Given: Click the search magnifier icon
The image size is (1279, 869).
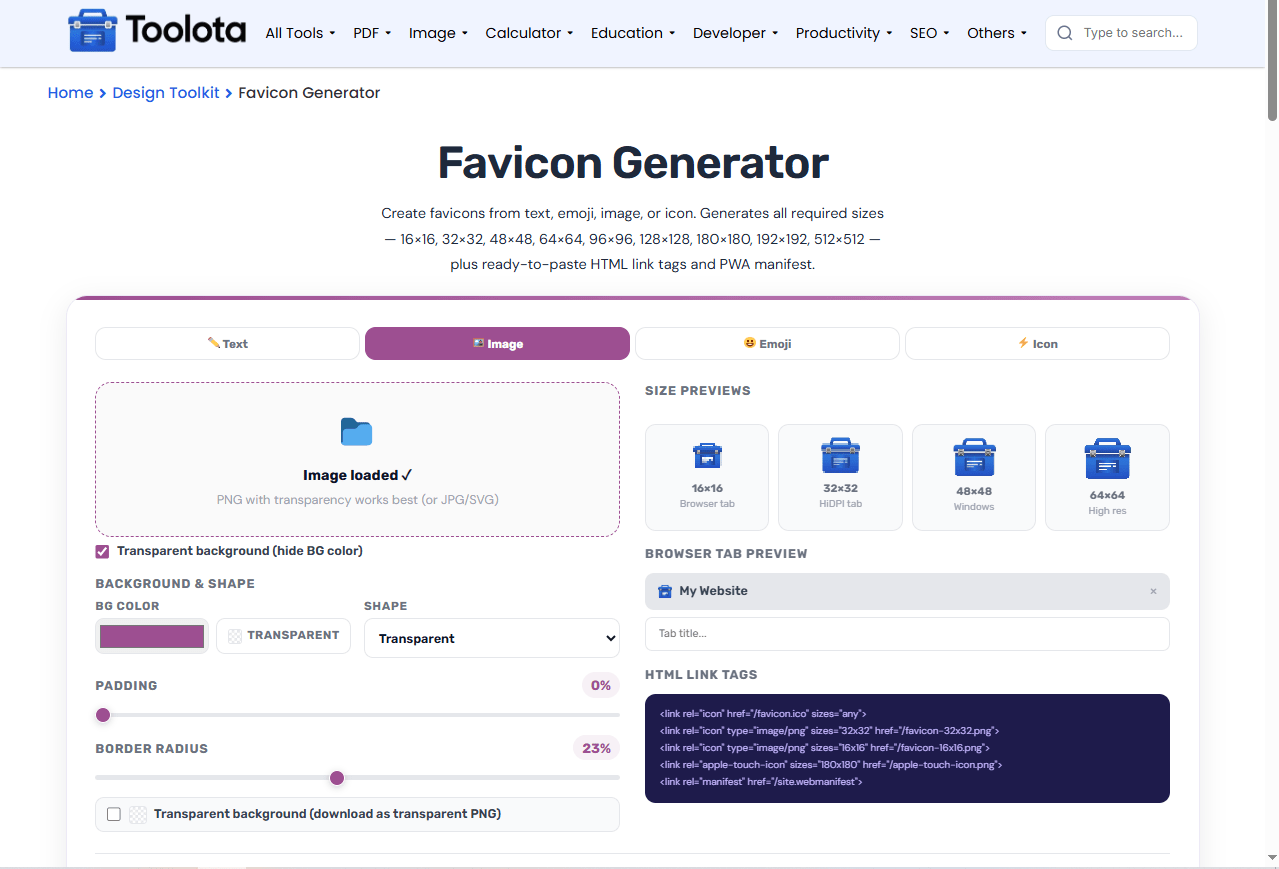Looking at the screenshot, I should (1065, 33).
